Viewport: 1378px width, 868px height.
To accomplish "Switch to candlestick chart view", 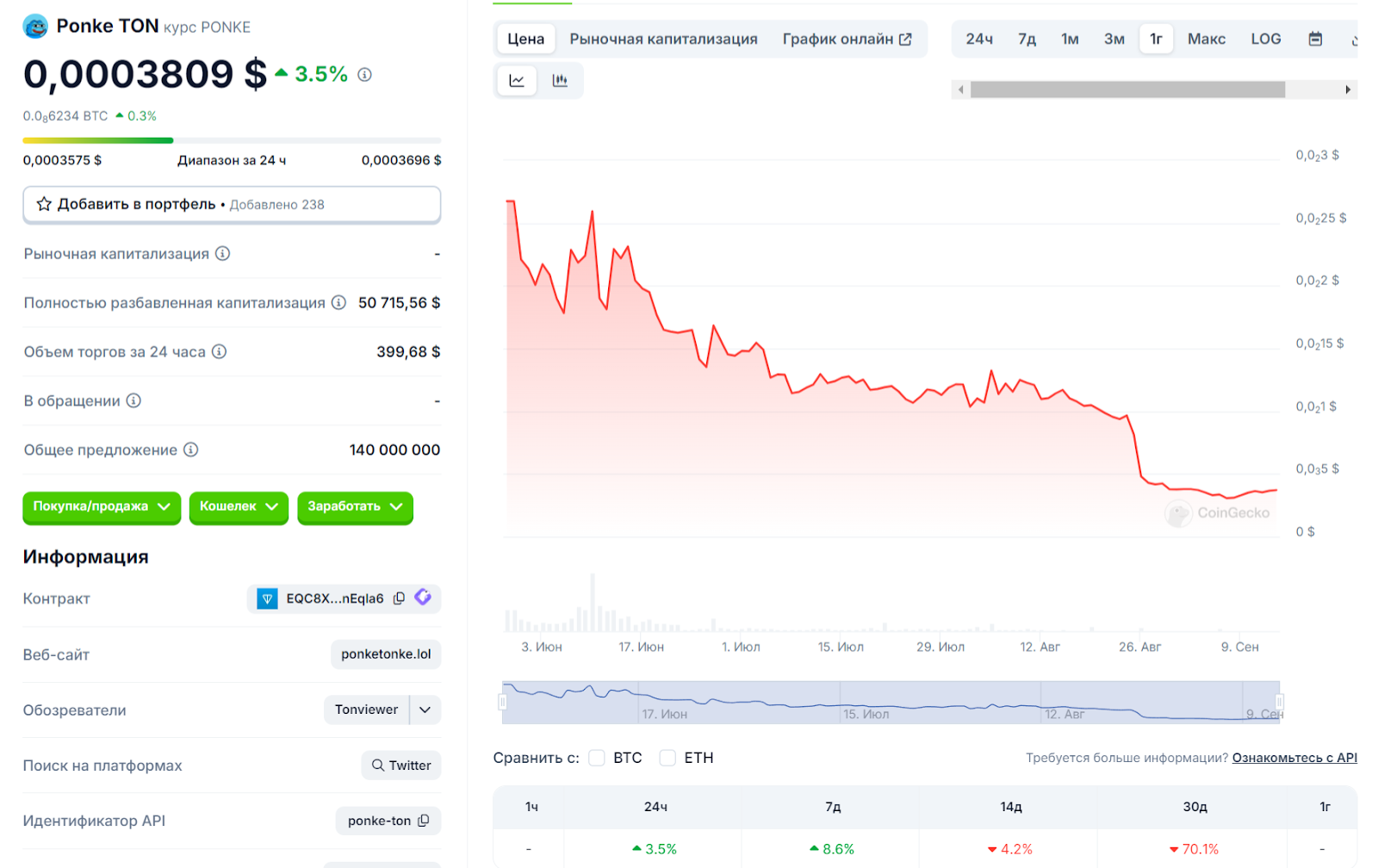I will (x=560, y=81).
